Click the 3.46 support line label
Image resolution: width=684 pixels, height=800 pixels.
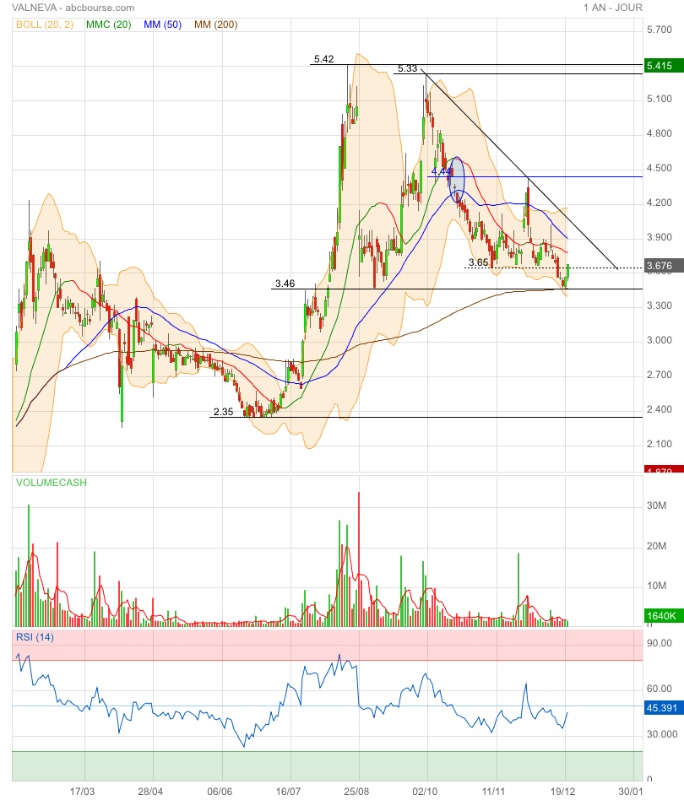pos(285,283)
